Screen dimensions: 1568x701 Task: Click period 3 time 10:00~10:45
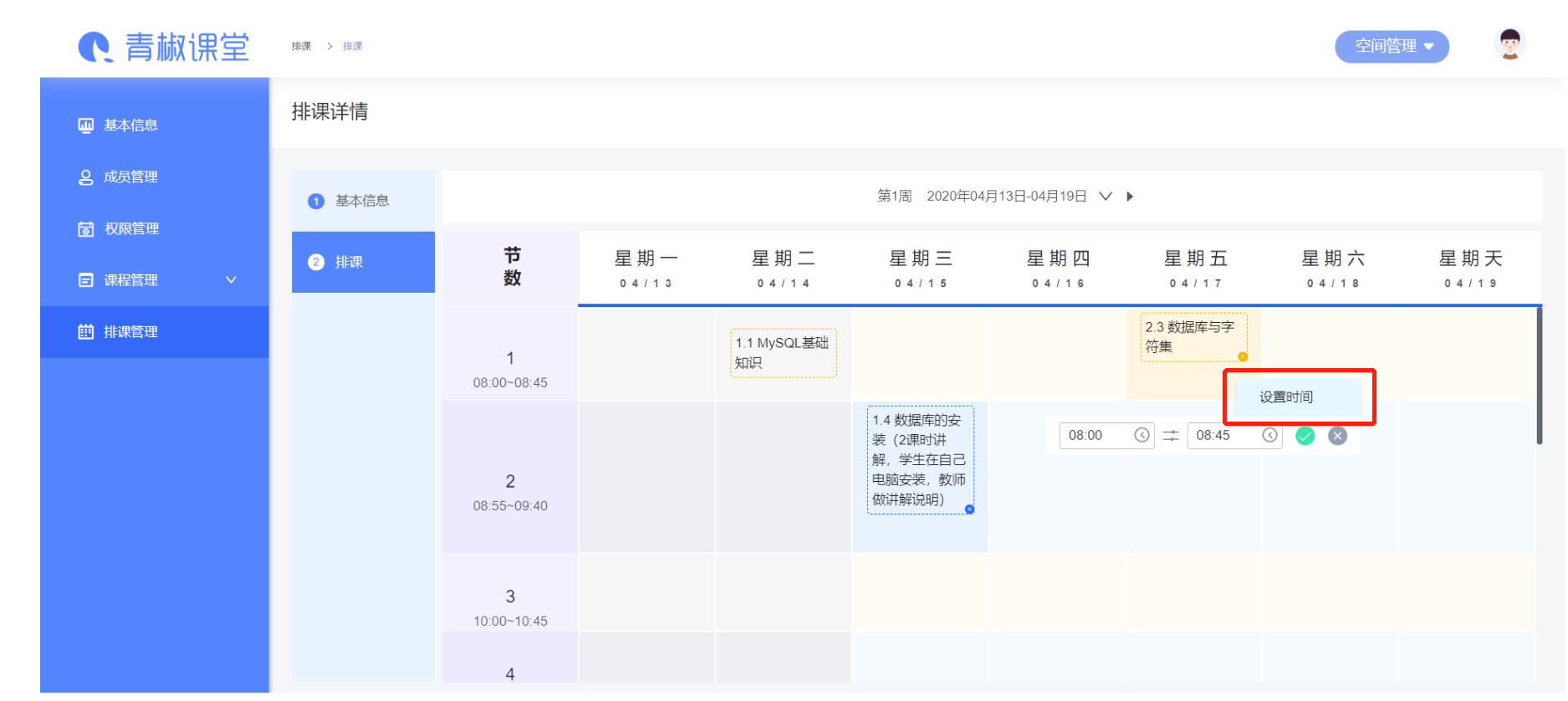pyautogui.click(x=510, y=622)
